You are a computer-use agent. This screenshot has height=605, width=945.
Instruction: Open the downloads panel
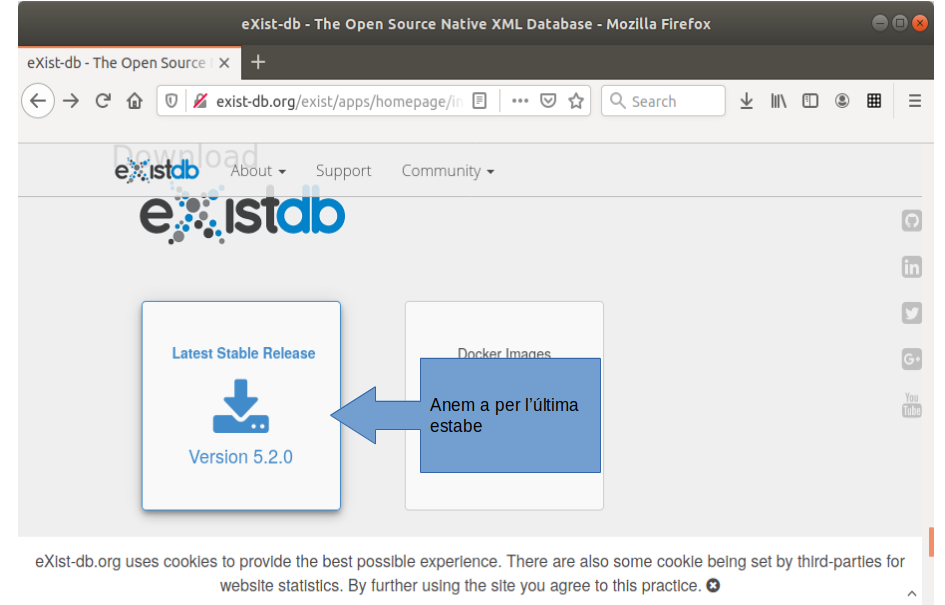point(746,101)
